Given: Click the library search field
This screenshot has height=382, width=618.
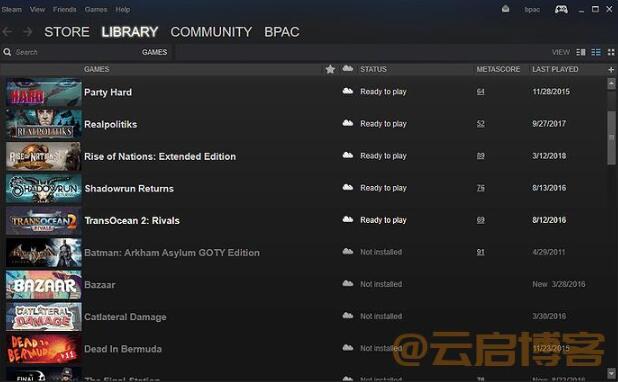Looking at the screenshot, I should (x=75, y=52).
